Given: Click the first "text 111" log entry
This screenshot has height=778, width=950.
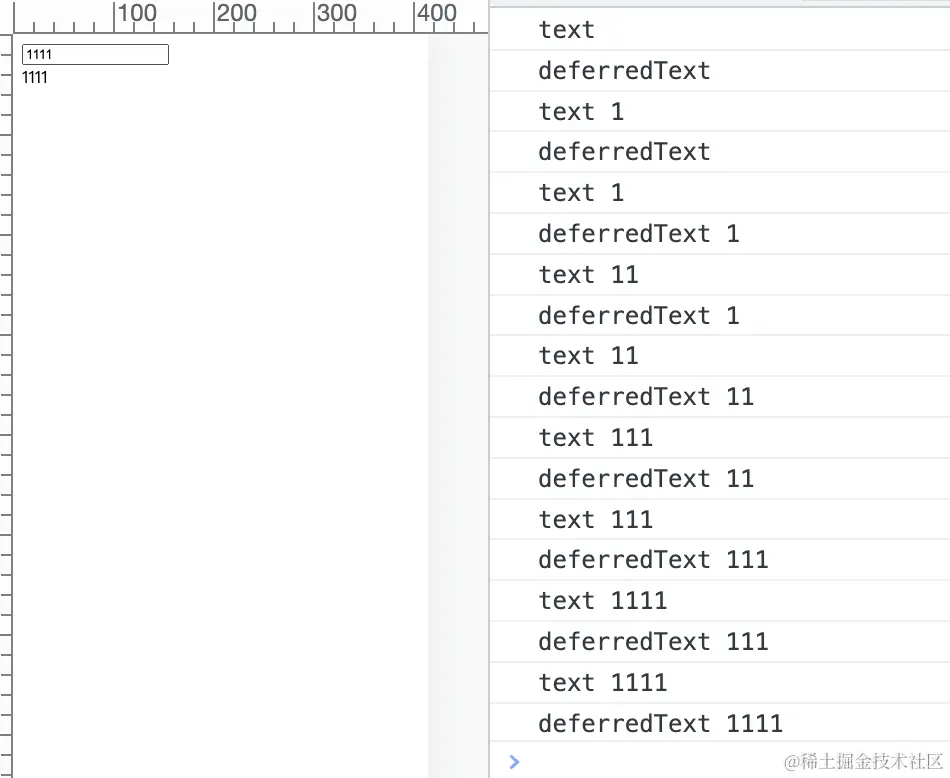Looking at the screenshot, I should pyautogui.click(x=595, y=438).
